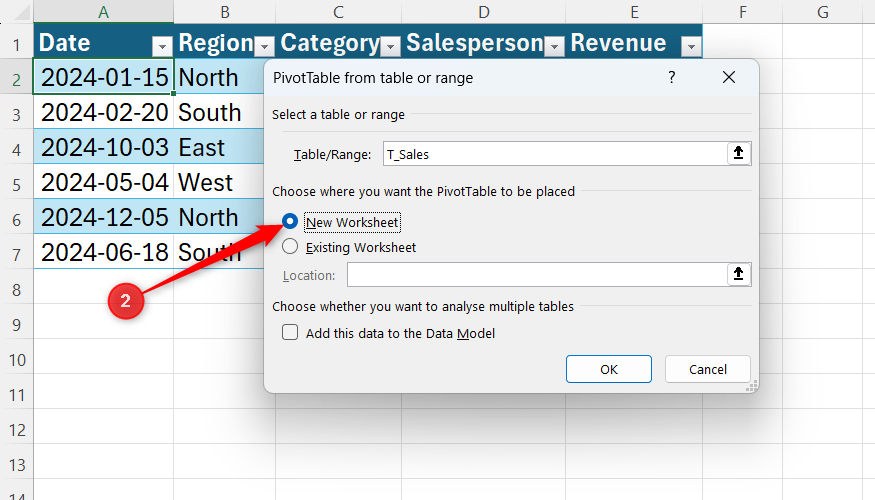This screenshot has width=875, height=500.
Task: Enable Add this data to the Data Model
Action: 290,333
